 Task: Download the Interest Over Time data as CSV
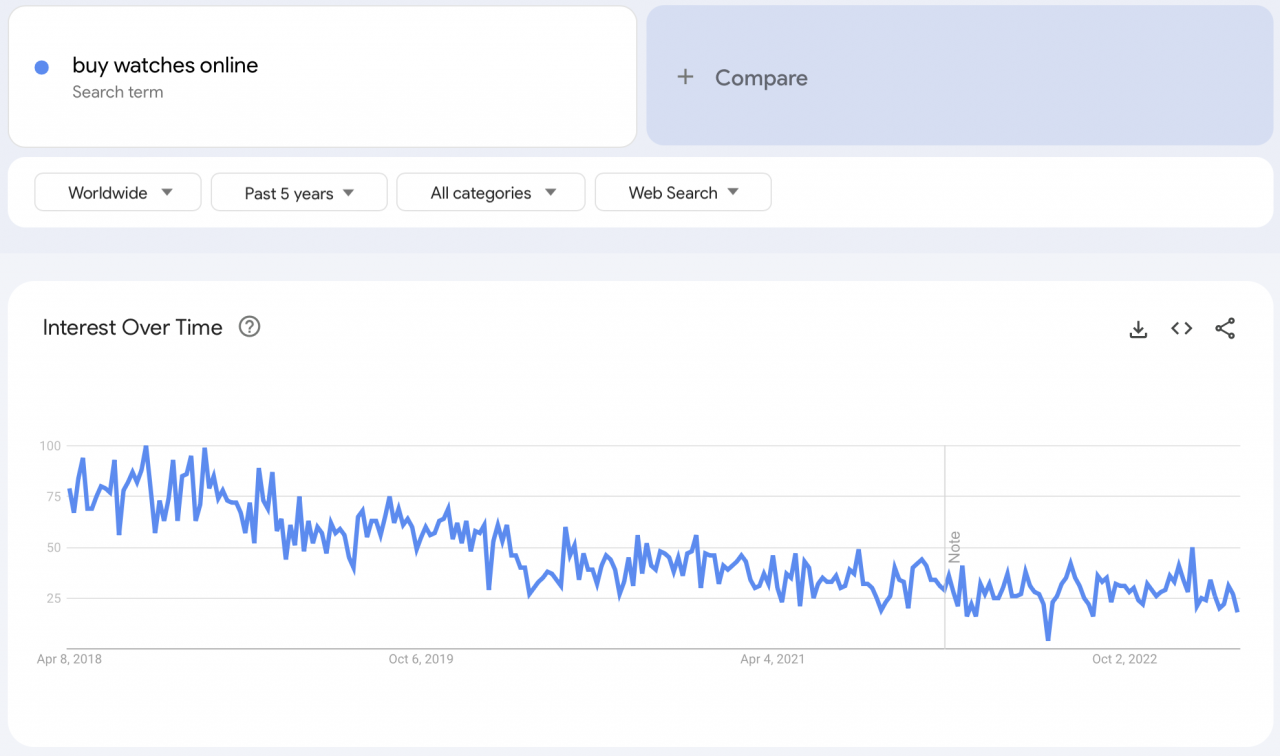pos(1138,328)
